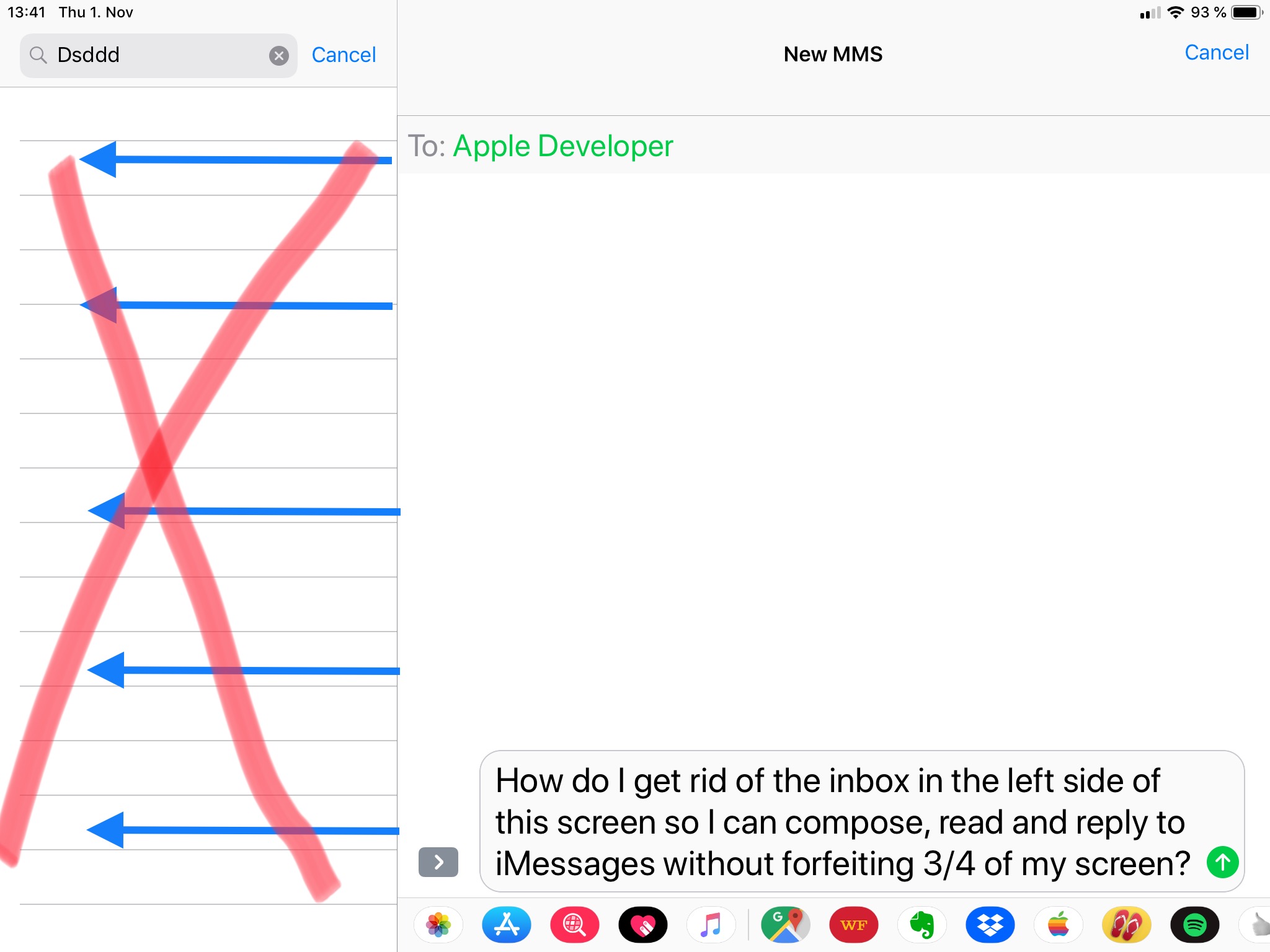The width and height of the screenshot is (1270, 952).
Task: Send message with green arrow button
Action: tap(1222, 862)
